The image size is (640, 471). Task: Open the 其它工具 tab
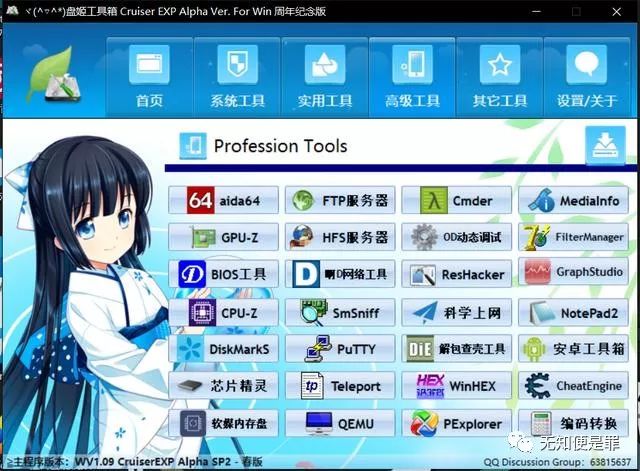point(500,77)
